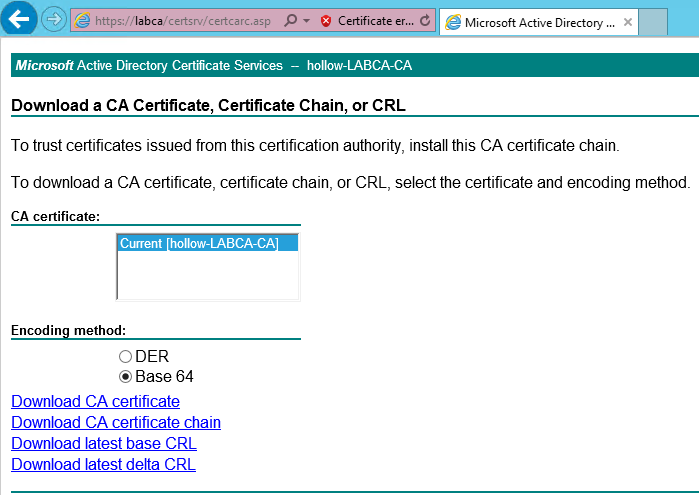Open the address bar search dropdown arrow
The image size is (699, 495).
coord(305,20)
